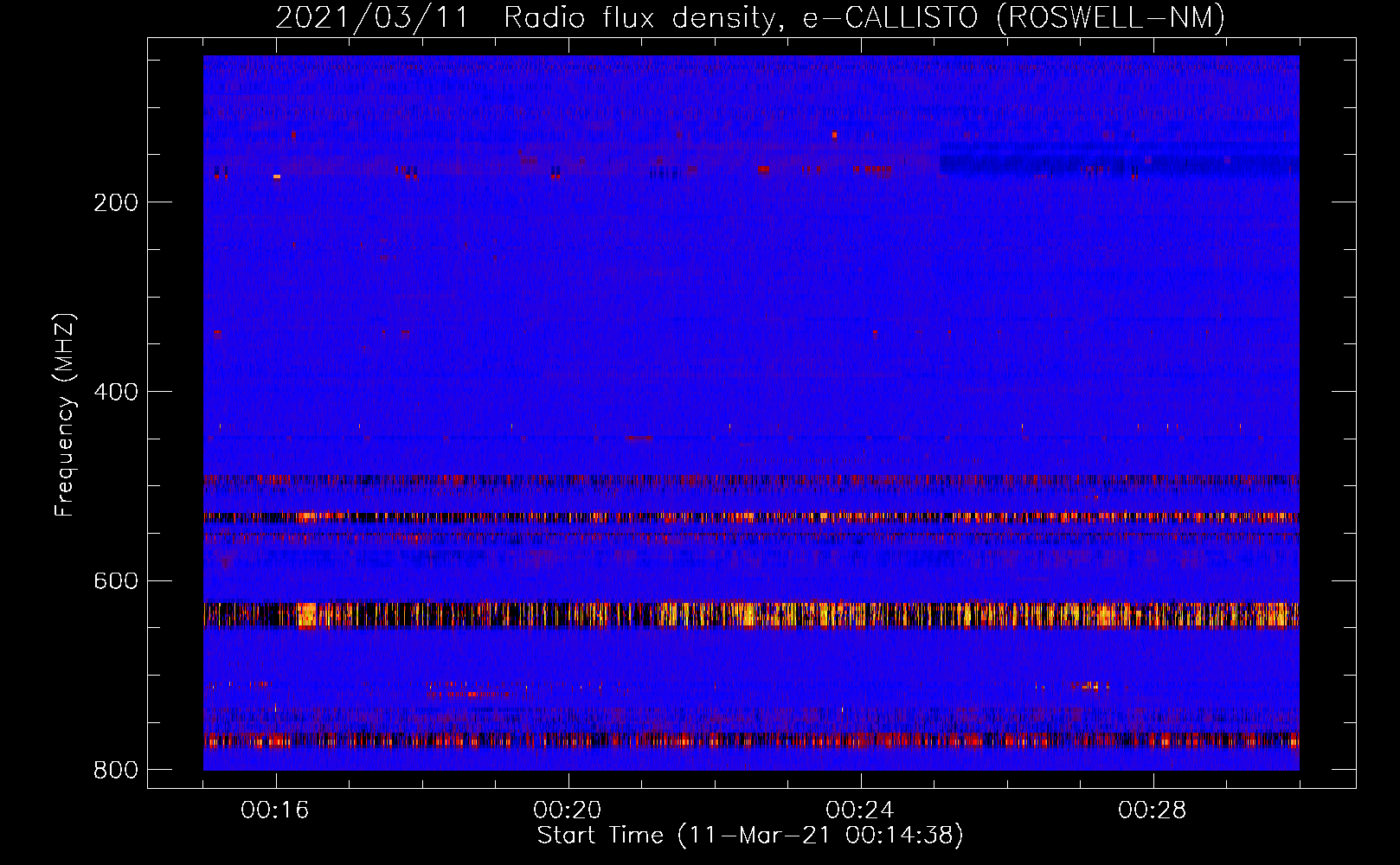Click the 'Start Time (11-Mar-21 00:14:38)' label
The image size is (1400, 865).
pos(750,836)
